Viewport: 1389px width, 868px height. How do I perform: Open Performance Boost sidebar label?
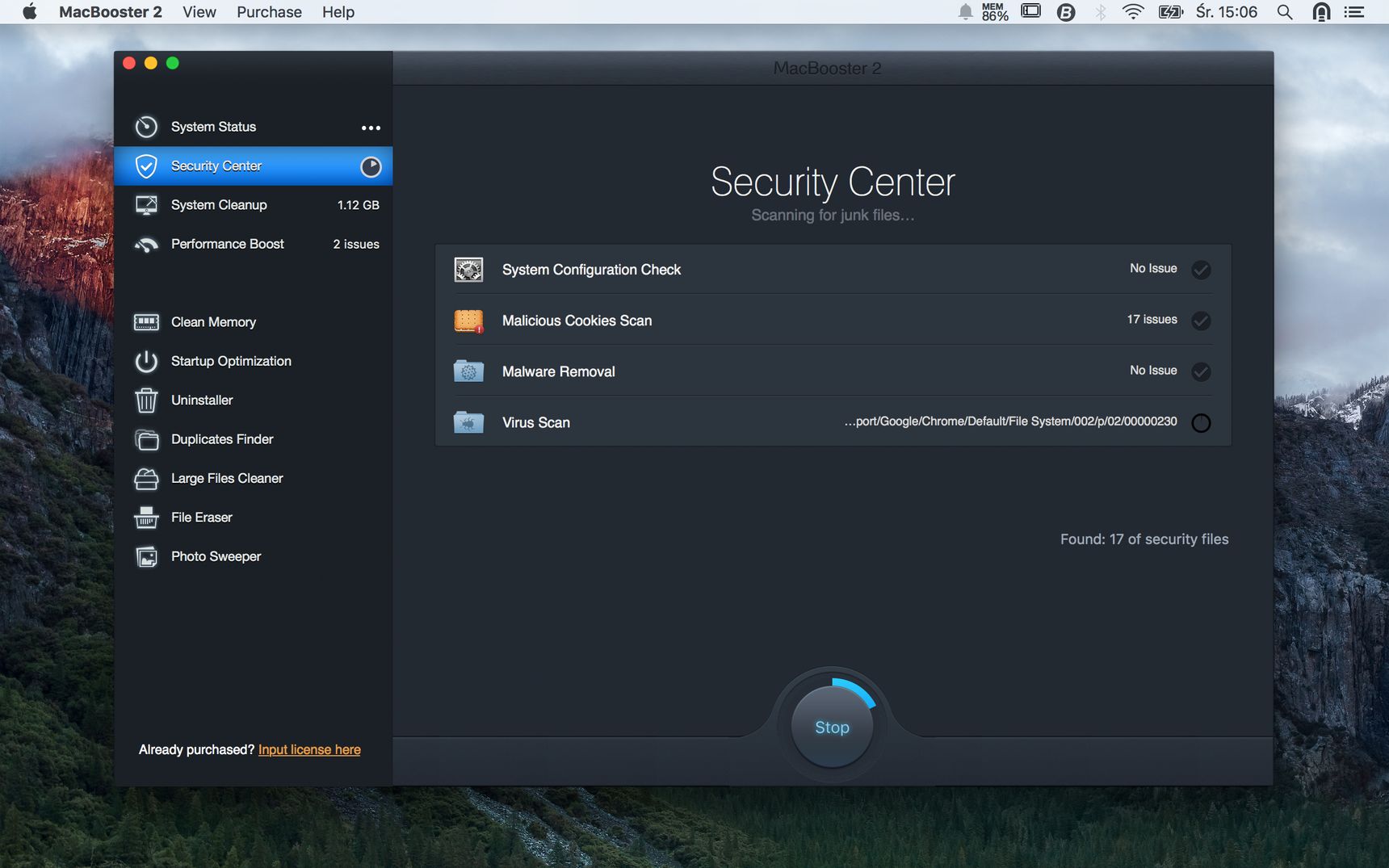pos(228,244)
